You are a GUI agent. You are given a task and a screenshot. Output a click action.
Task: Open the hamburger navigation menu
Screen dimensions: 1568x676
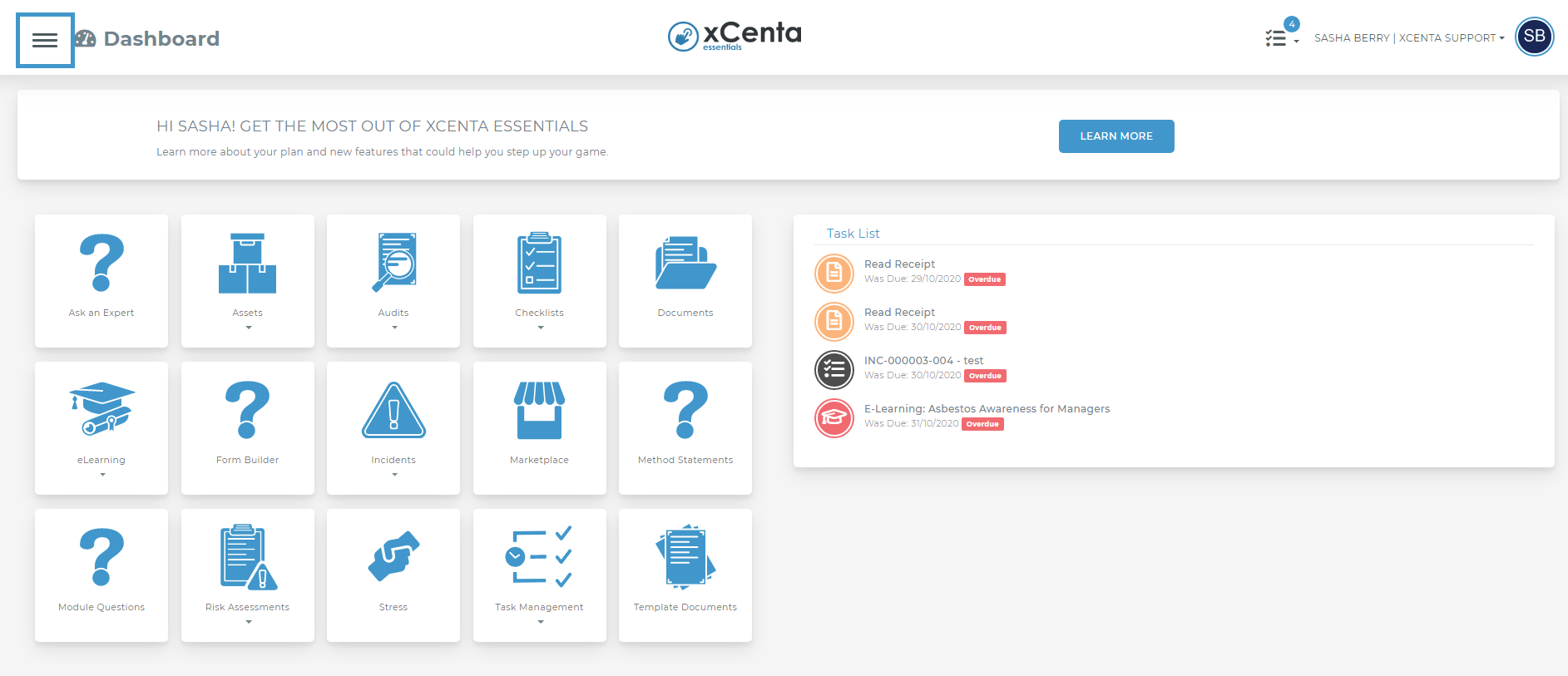(45, 40)
